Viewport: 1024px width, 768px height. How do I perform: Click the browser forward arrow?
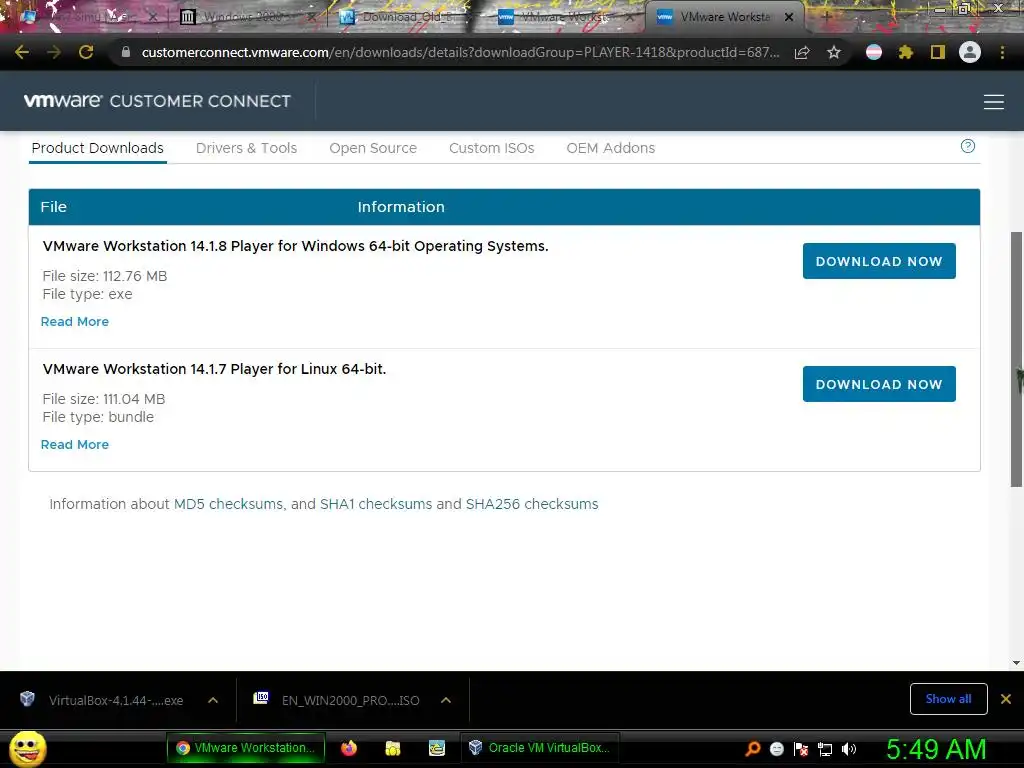pos(54,52)
